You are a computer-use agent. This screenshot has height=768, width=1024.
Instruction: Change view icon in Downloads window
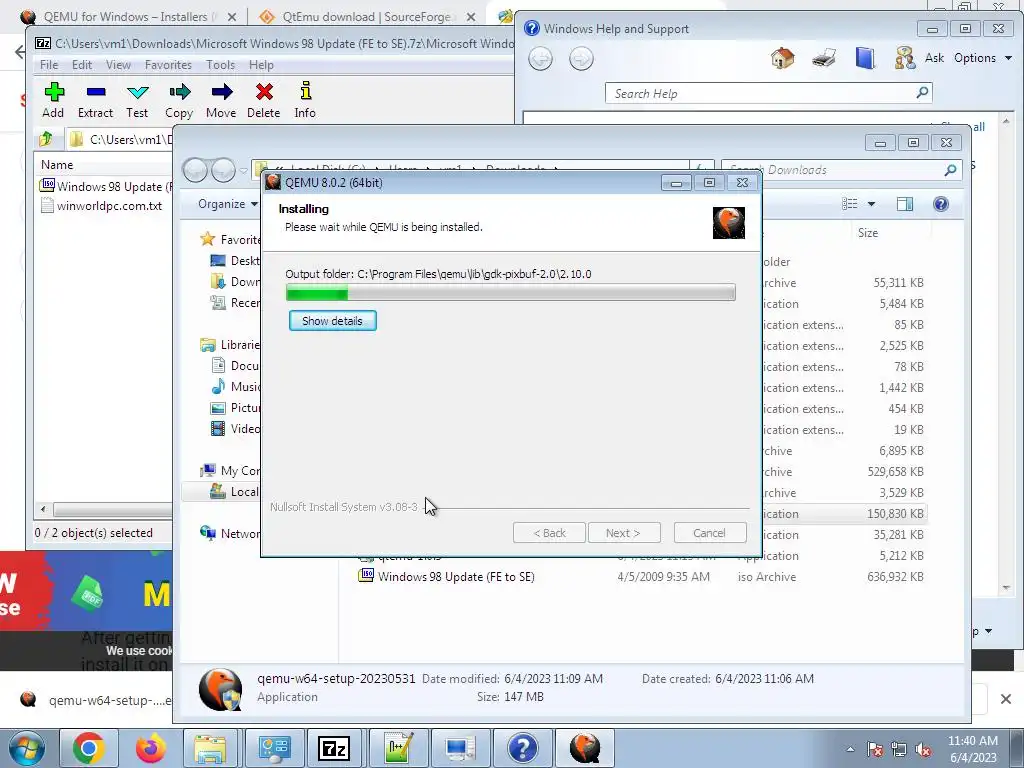point(850,204)
